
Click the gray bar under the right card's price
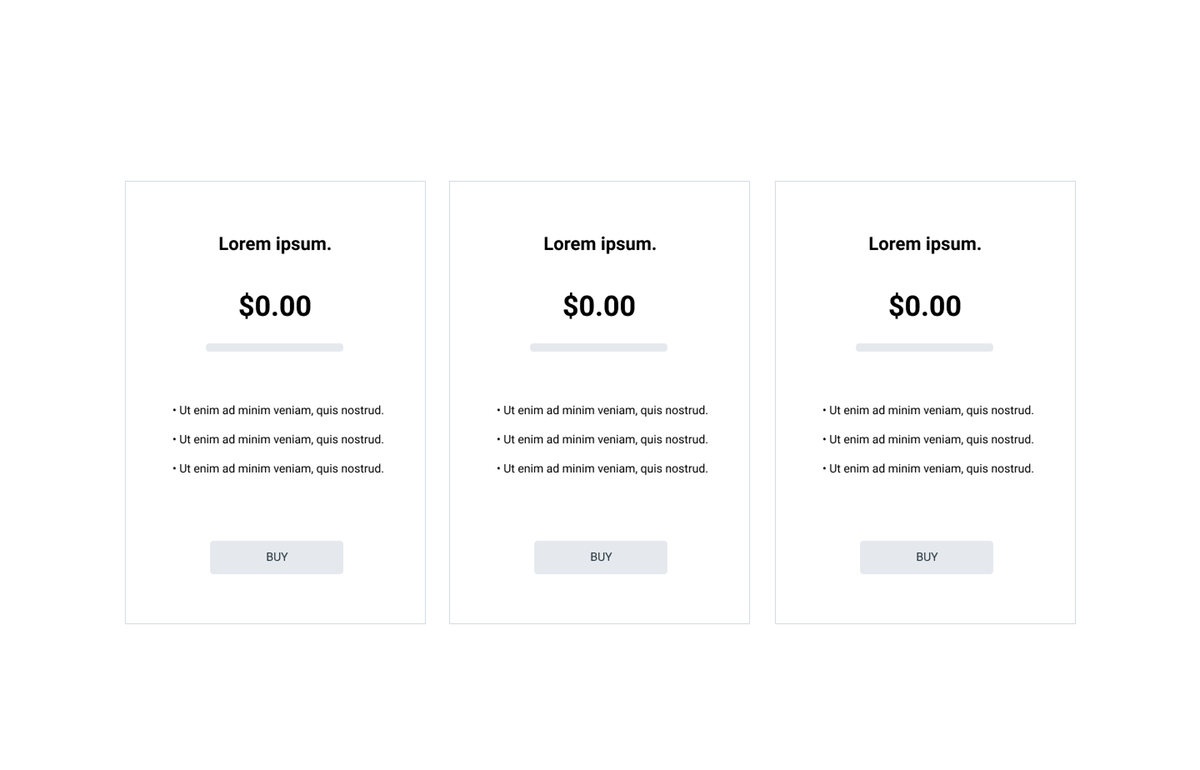925,348
